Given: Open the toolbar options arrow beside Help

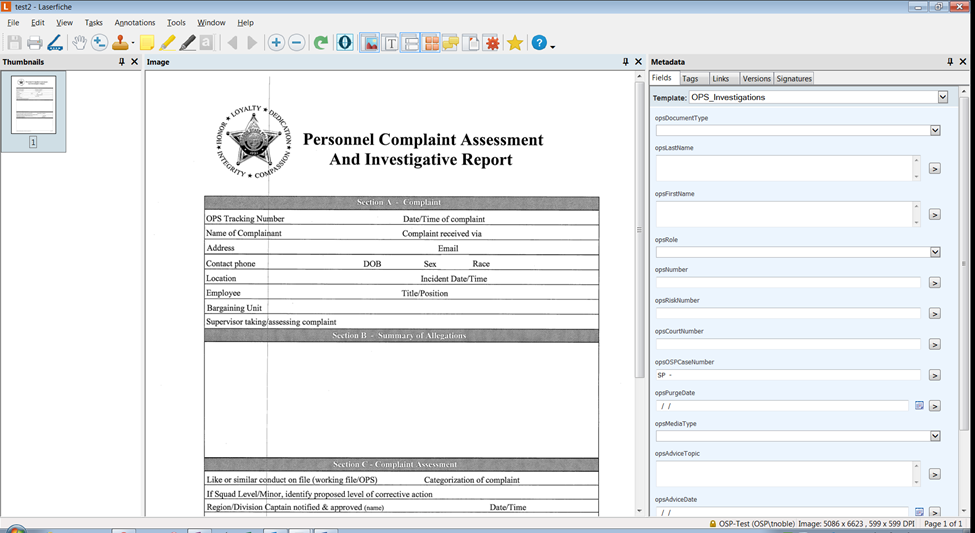Looking at the screenshot, I should coord(552,46).
